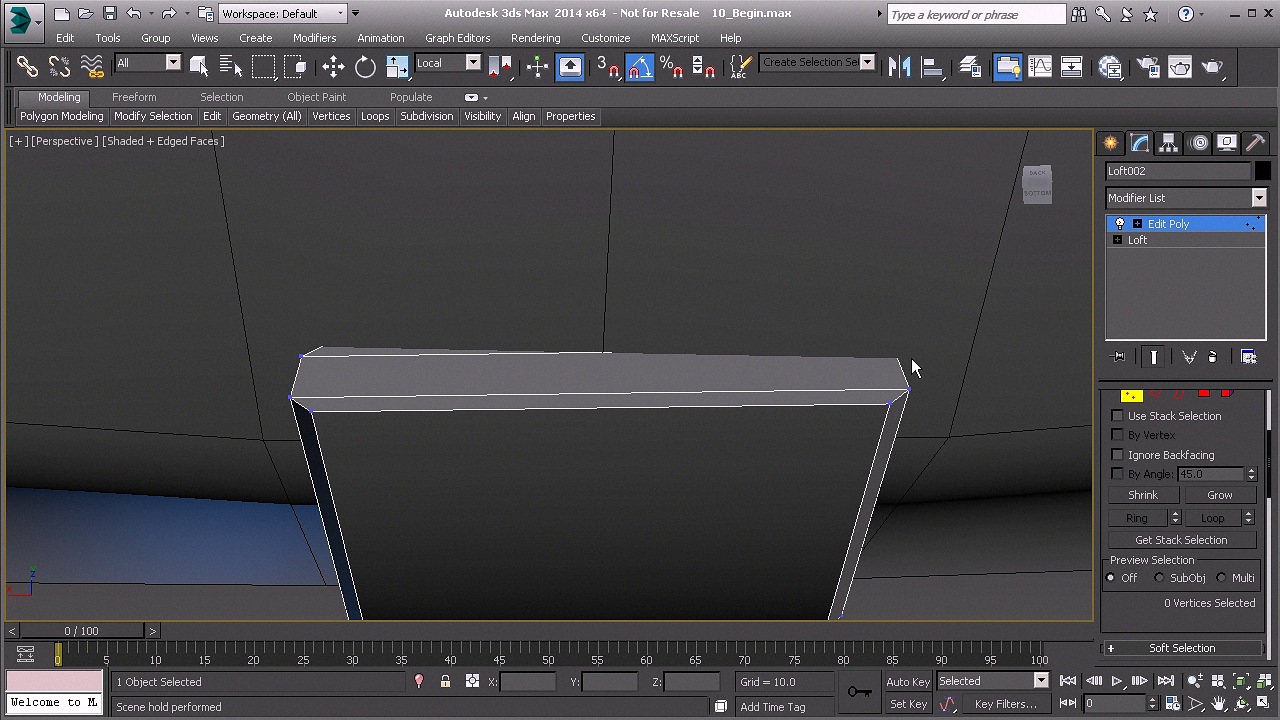
Task: Toggle the Window/Crossing selection icon
Action: (295, 67)
